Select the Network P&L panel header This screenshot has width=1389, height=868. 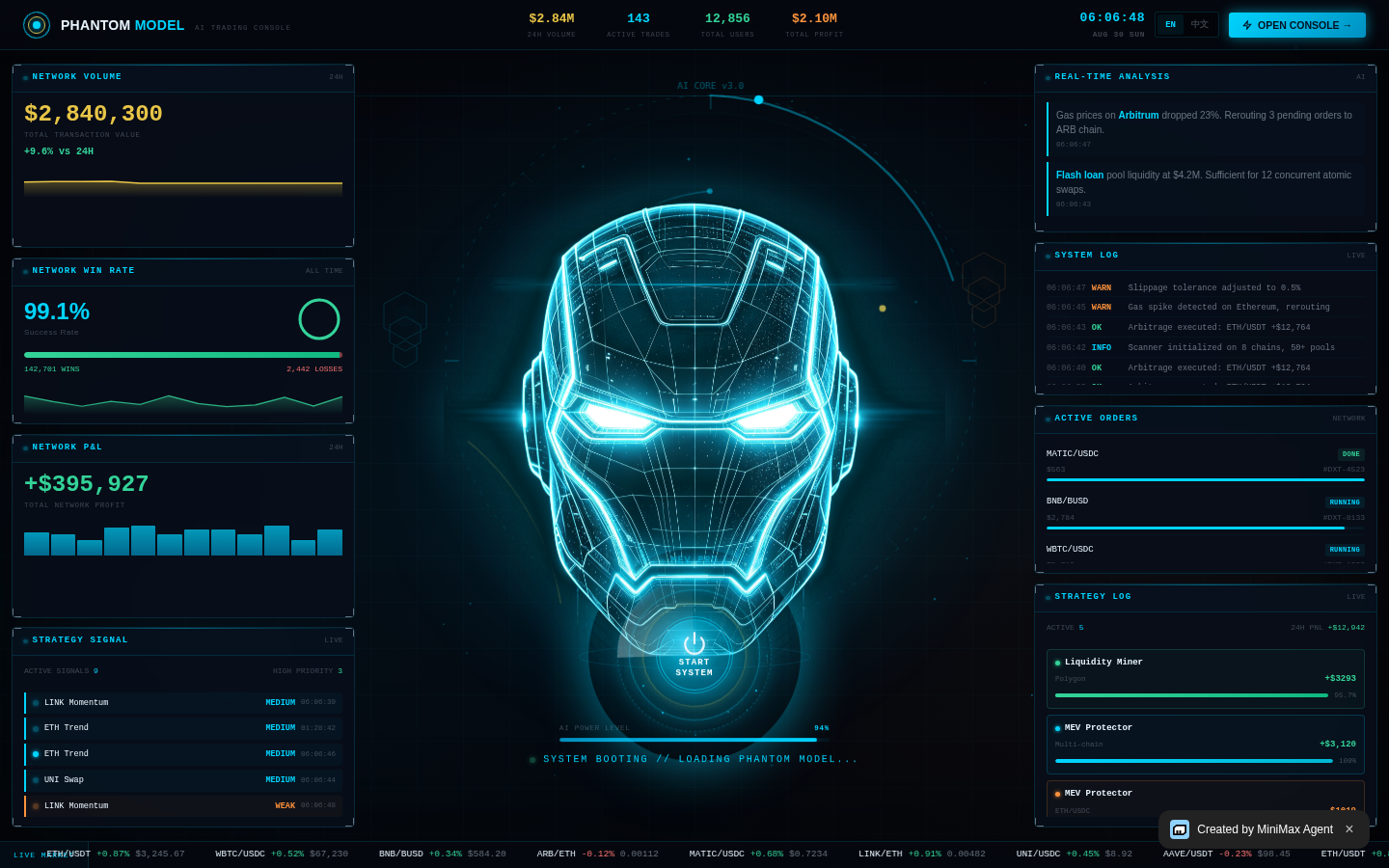pyautogui.click(x=183, y=448)
